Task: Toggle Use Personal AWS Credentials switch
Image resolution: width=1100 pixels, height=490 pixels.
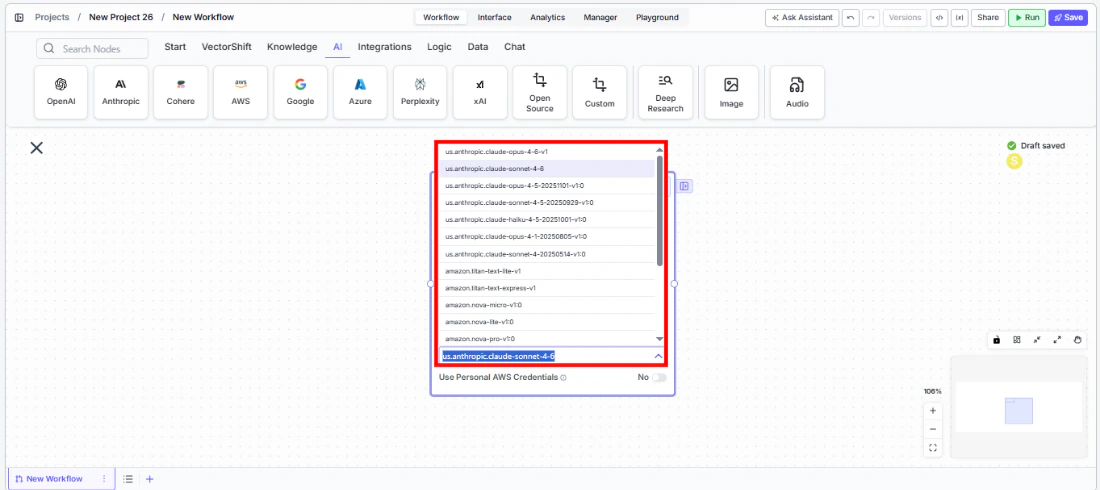Action: pos(659,377)
